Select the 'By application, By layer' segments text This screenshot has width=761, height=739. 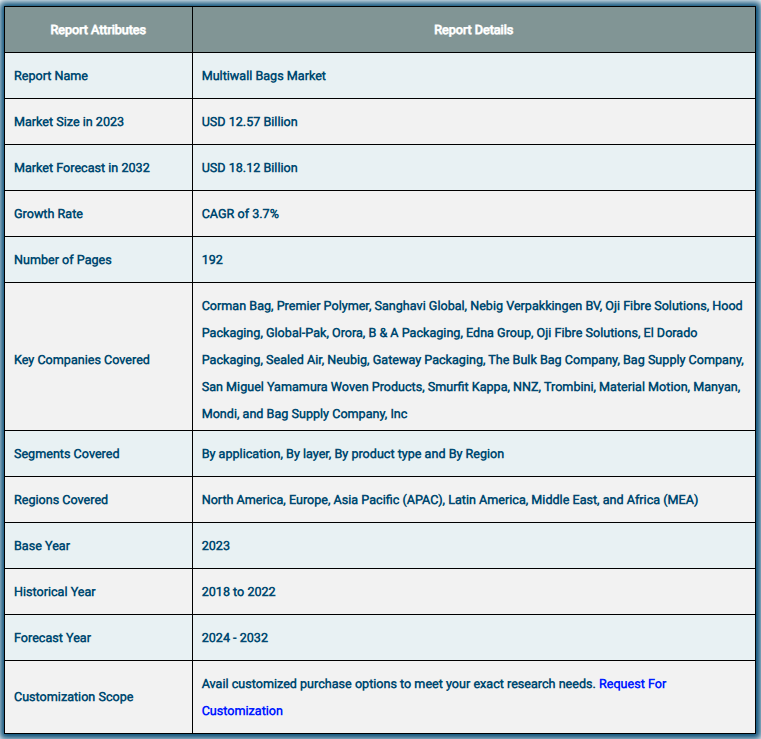coord(353,454)
